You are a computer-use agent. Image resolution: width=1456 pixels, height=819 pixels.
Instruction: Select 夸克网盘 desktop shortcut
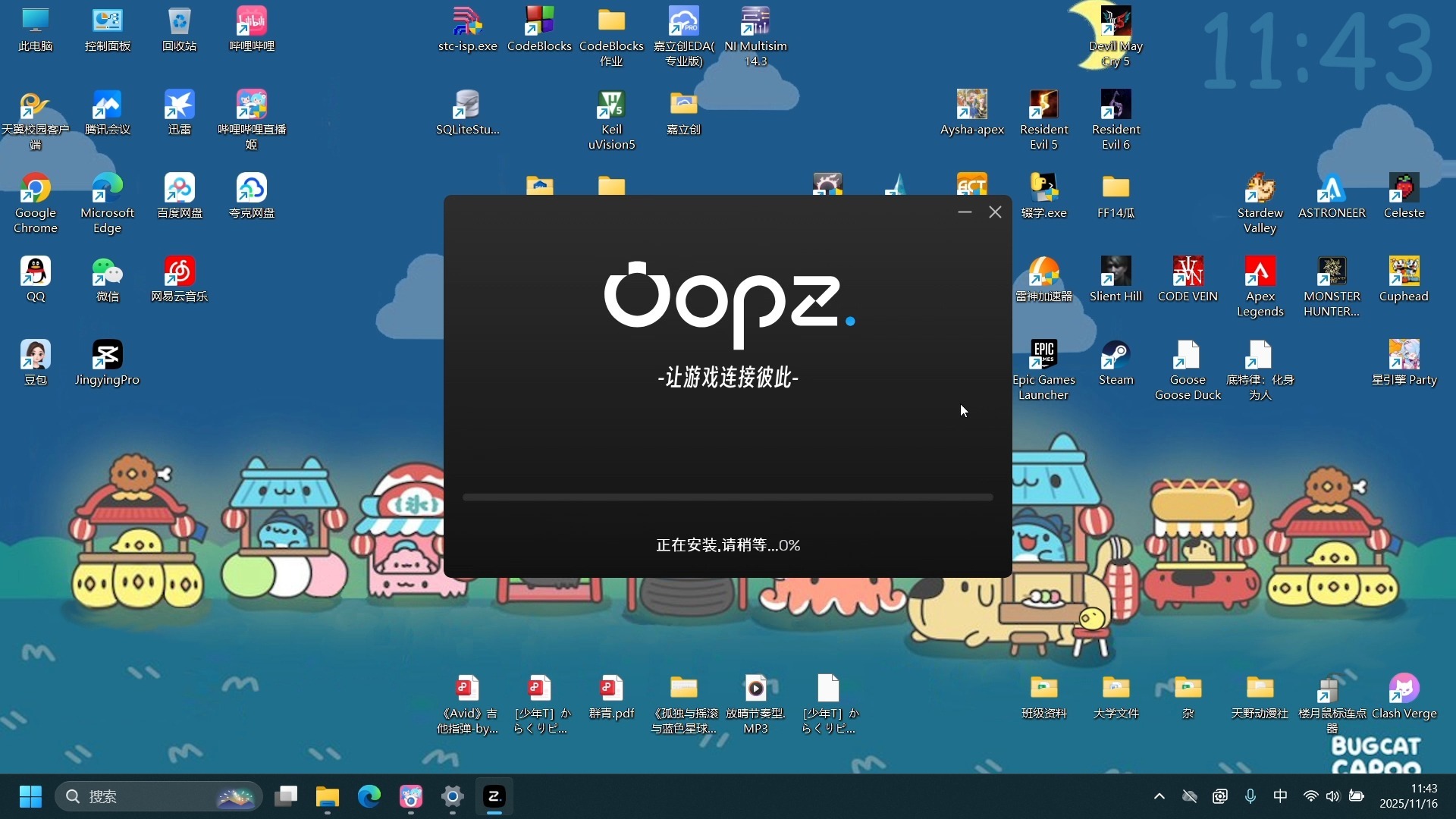(252, 197)
